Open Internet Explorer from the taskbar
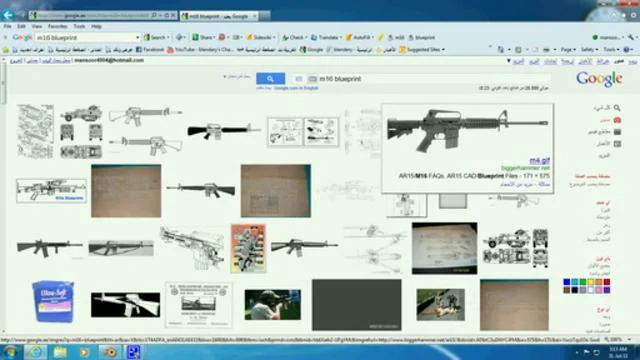Screen dimensions: 640x360 point(36,351)
